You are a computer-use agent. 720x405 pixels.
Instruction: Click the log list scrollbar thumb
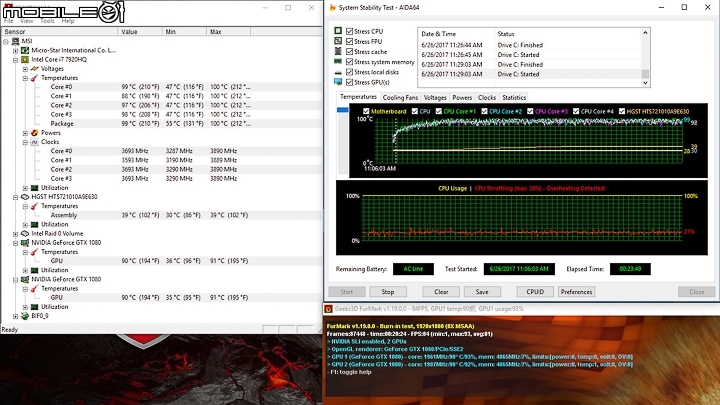[x=645, y=74]
